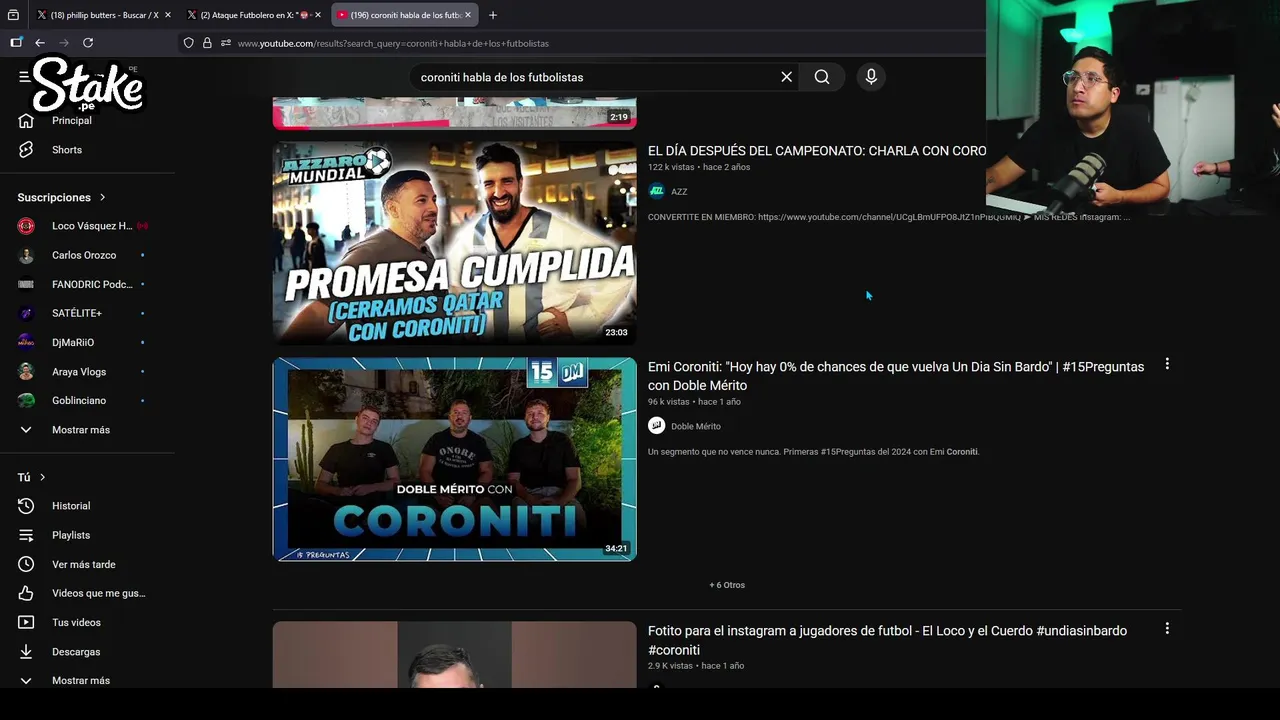Open options menu for Emi Coroniti video
Image resolution: width=1280 pixels, height=720 pixels.
tap(1167, 365)
